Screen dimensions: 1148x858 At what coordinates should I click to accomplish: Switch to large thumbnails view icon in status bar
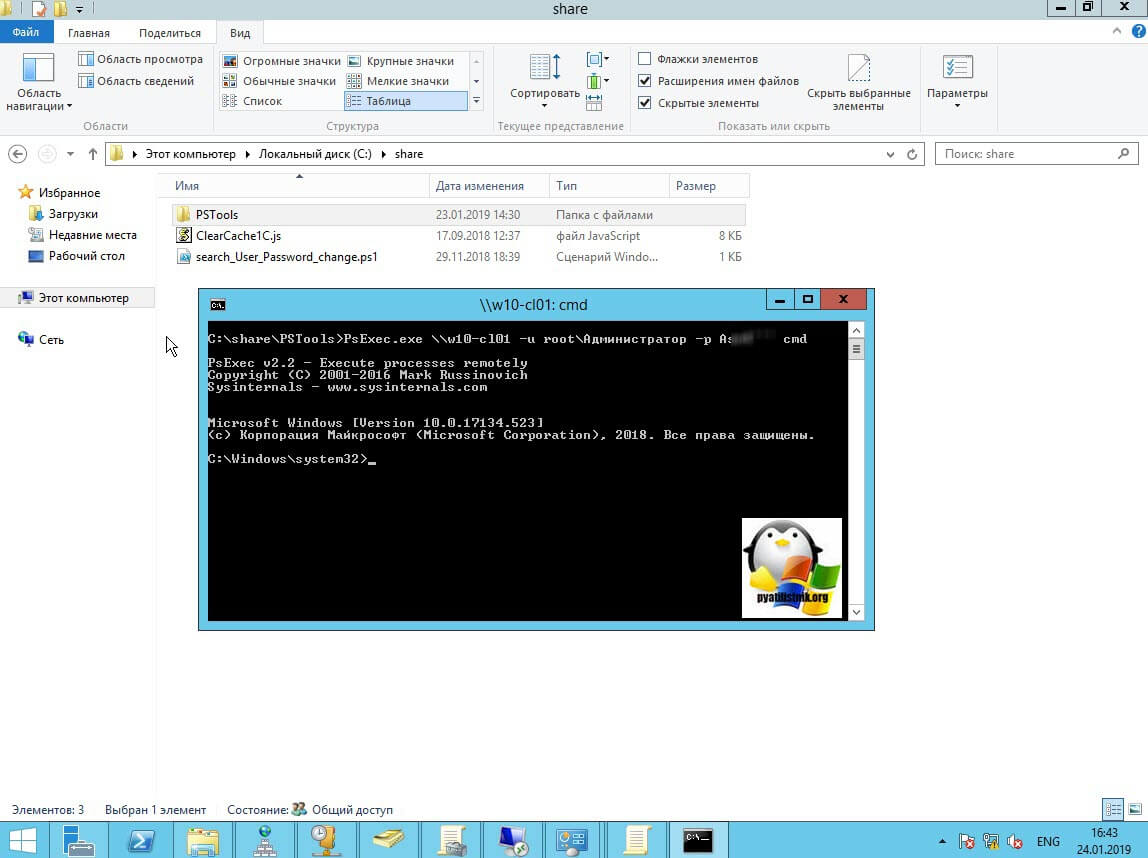coord(1132,809)
